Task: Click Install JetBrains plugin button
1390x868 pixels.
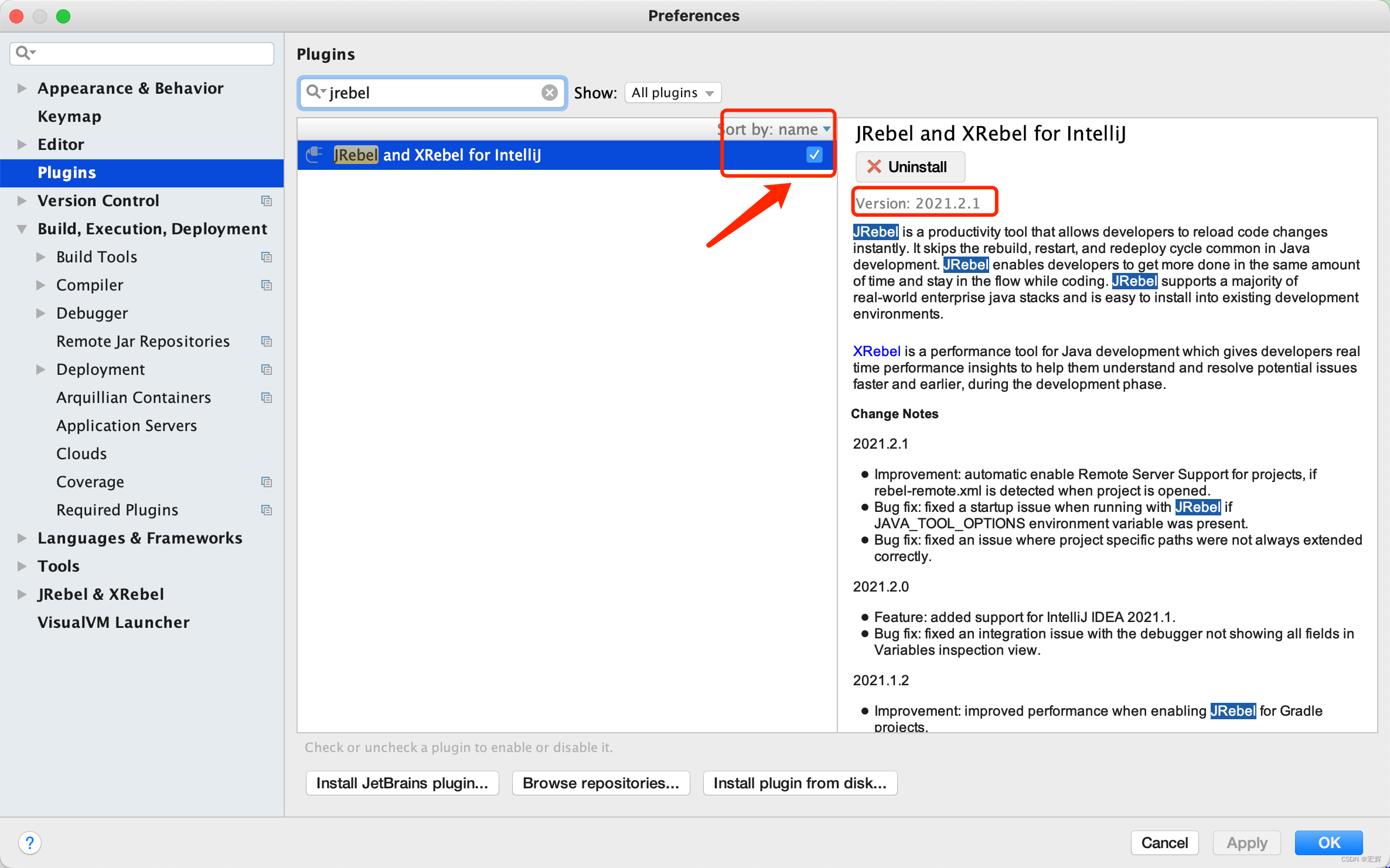Action: pyautogui.click(x=402, y=783)
